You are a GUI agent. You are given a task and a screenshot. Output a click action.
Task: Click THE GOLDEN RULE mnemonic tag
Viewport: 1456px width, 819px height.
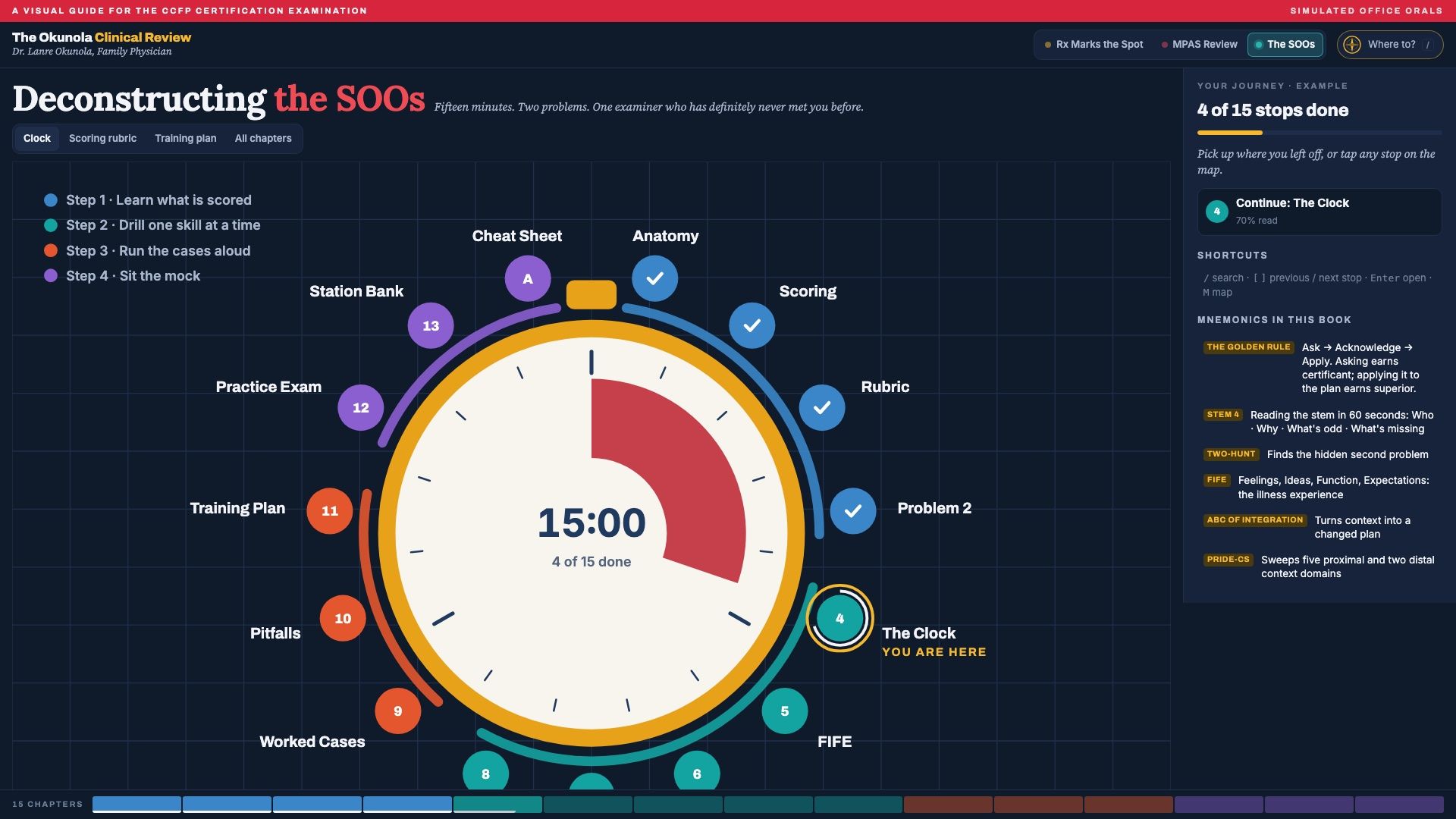tap(1248, 347)
